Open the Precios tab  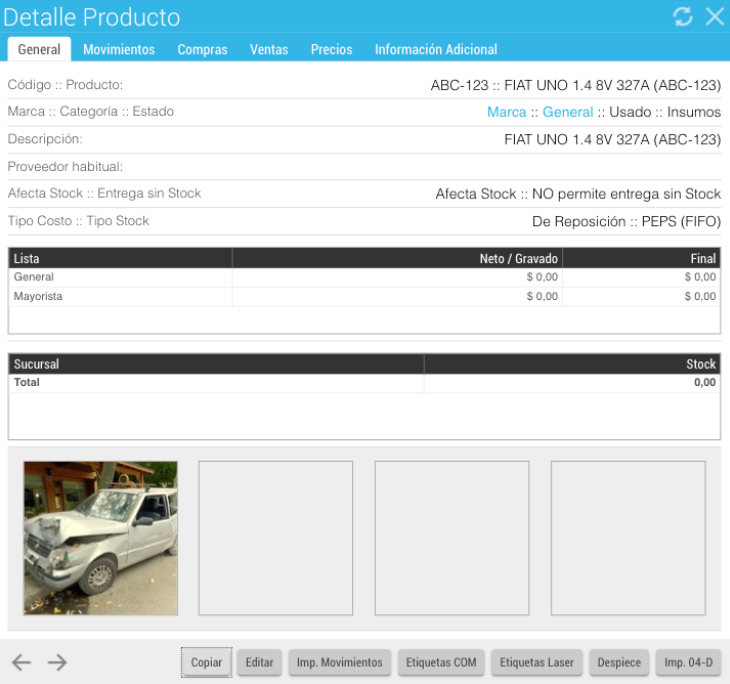pyautogui.click(x=331, y=49)
